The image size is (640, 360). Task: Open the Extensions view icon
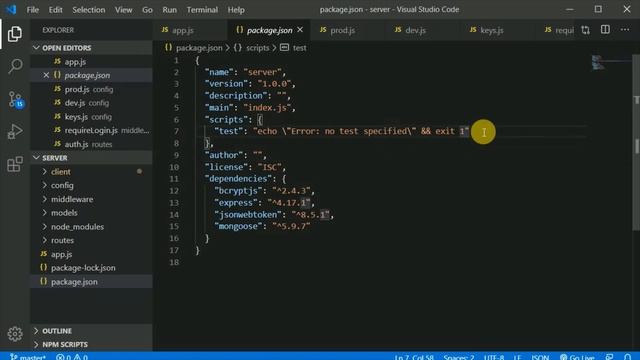coord(15,164)
